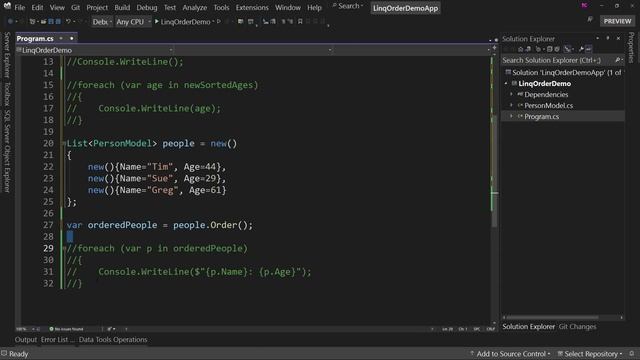Screen dimensions: 640x360
Task: Open the Build menu
Action: coord(122,7)
